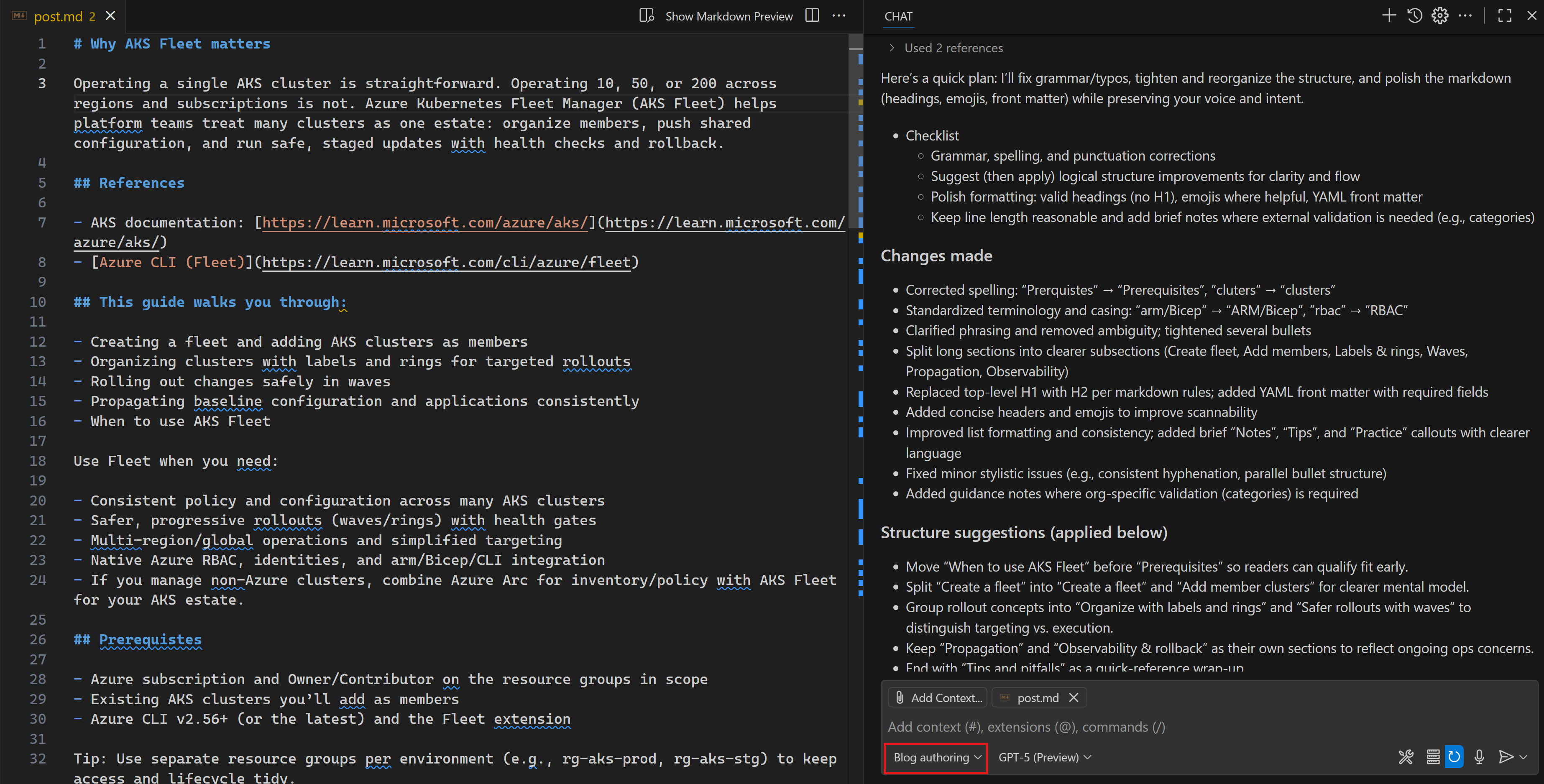Open the GPT-5 (Preview) model dropdown
Screen dimensions: 1544x784
click(1044, 757)
